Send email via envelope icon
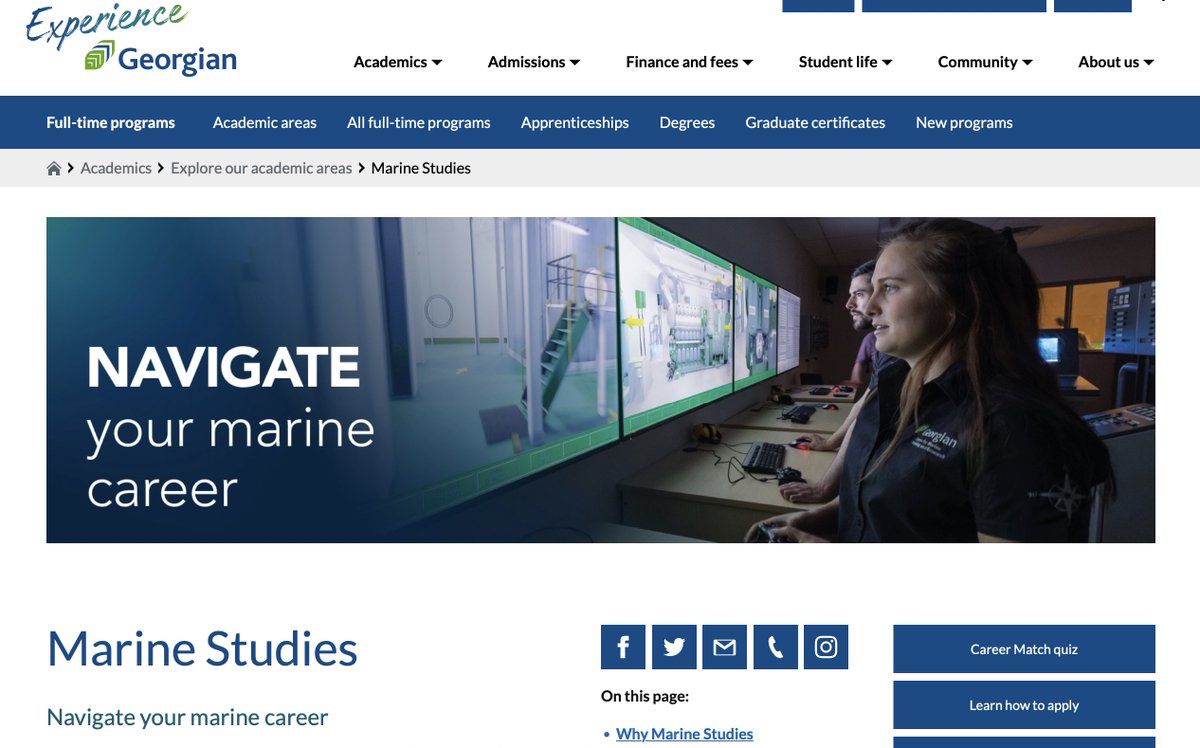Viewport: 1200px width, 748px height. (x=725, y=647)
